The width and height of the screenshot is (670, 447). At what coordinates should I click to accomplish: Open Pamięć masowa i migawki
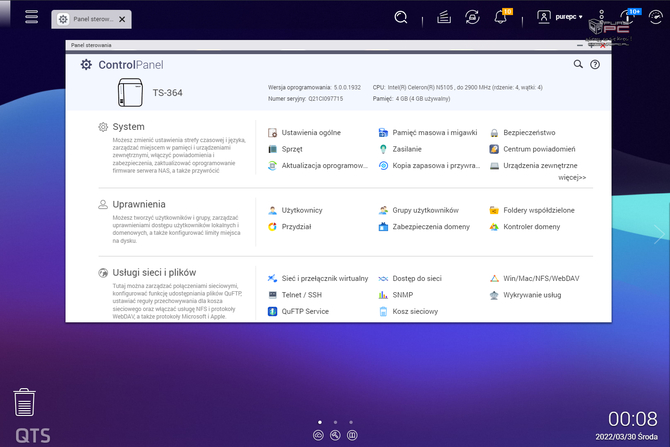coord(428,132)
